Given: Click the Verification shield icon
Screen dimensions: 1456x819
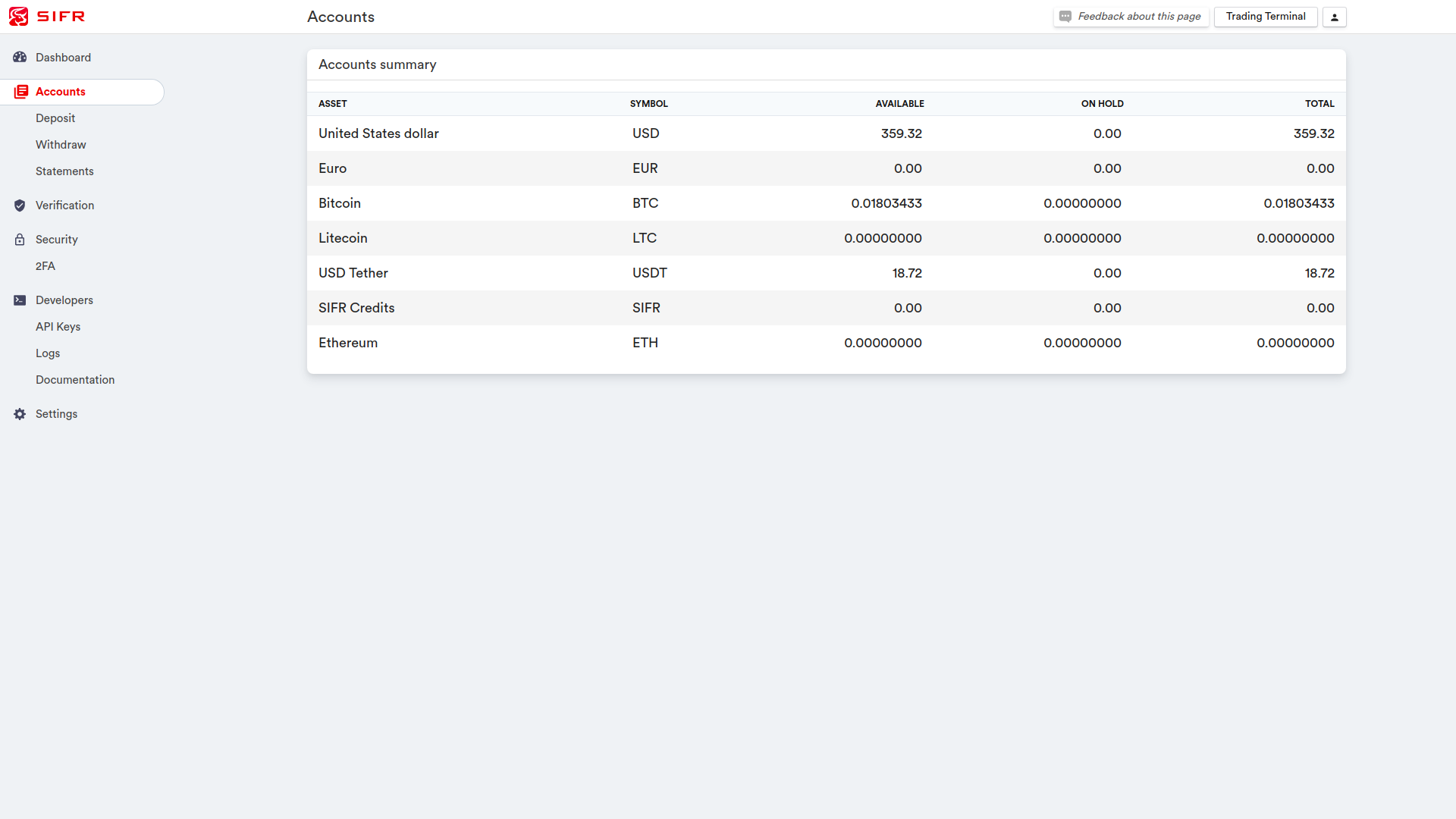Looking at the screenshot, I should click(x=20, y=206).
